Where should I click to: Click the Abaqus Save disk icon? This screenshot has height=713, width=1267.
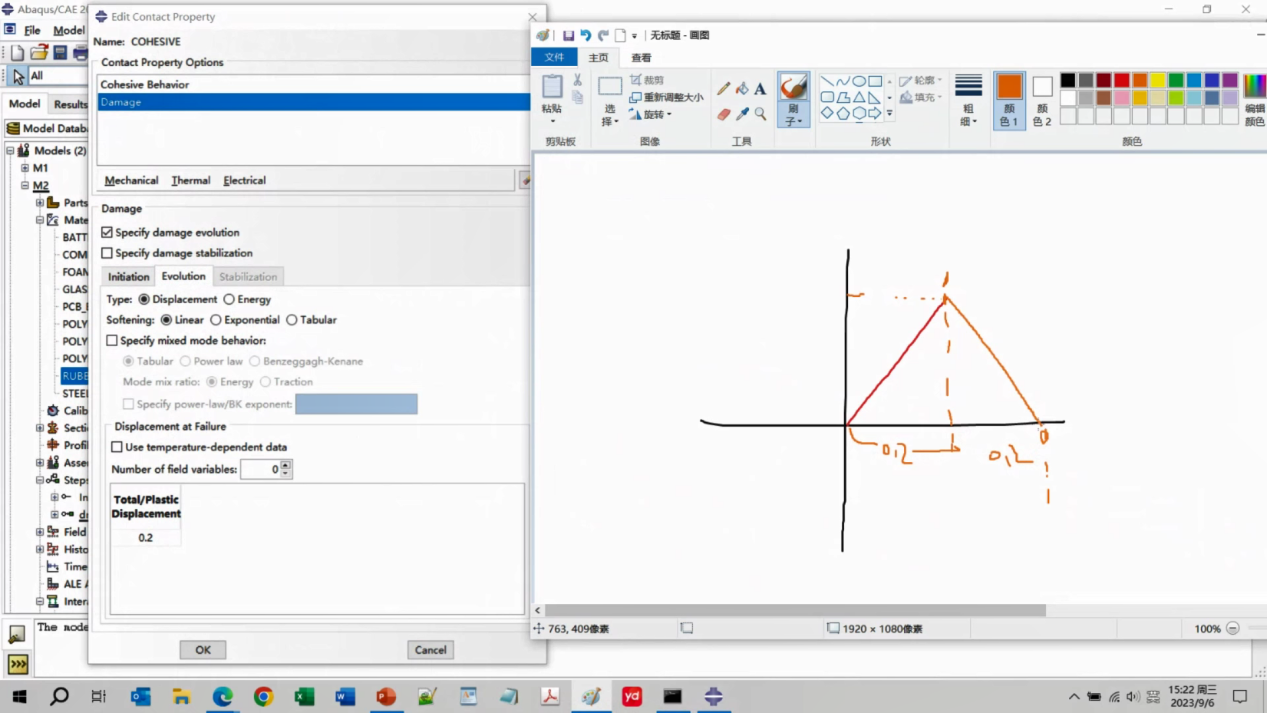(x=60, y=53)
